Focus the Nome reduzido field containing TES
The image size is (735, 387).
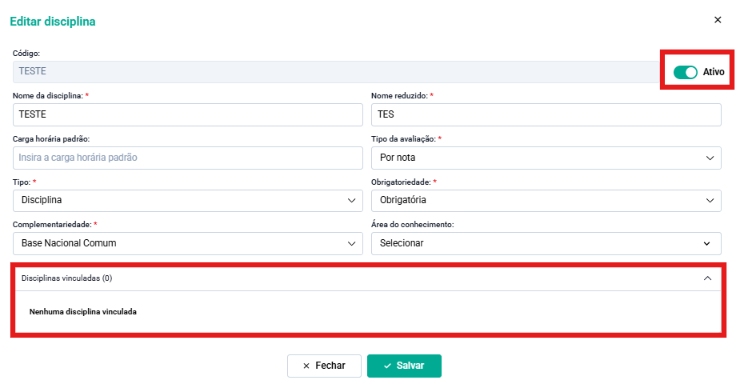coord(546,115)
